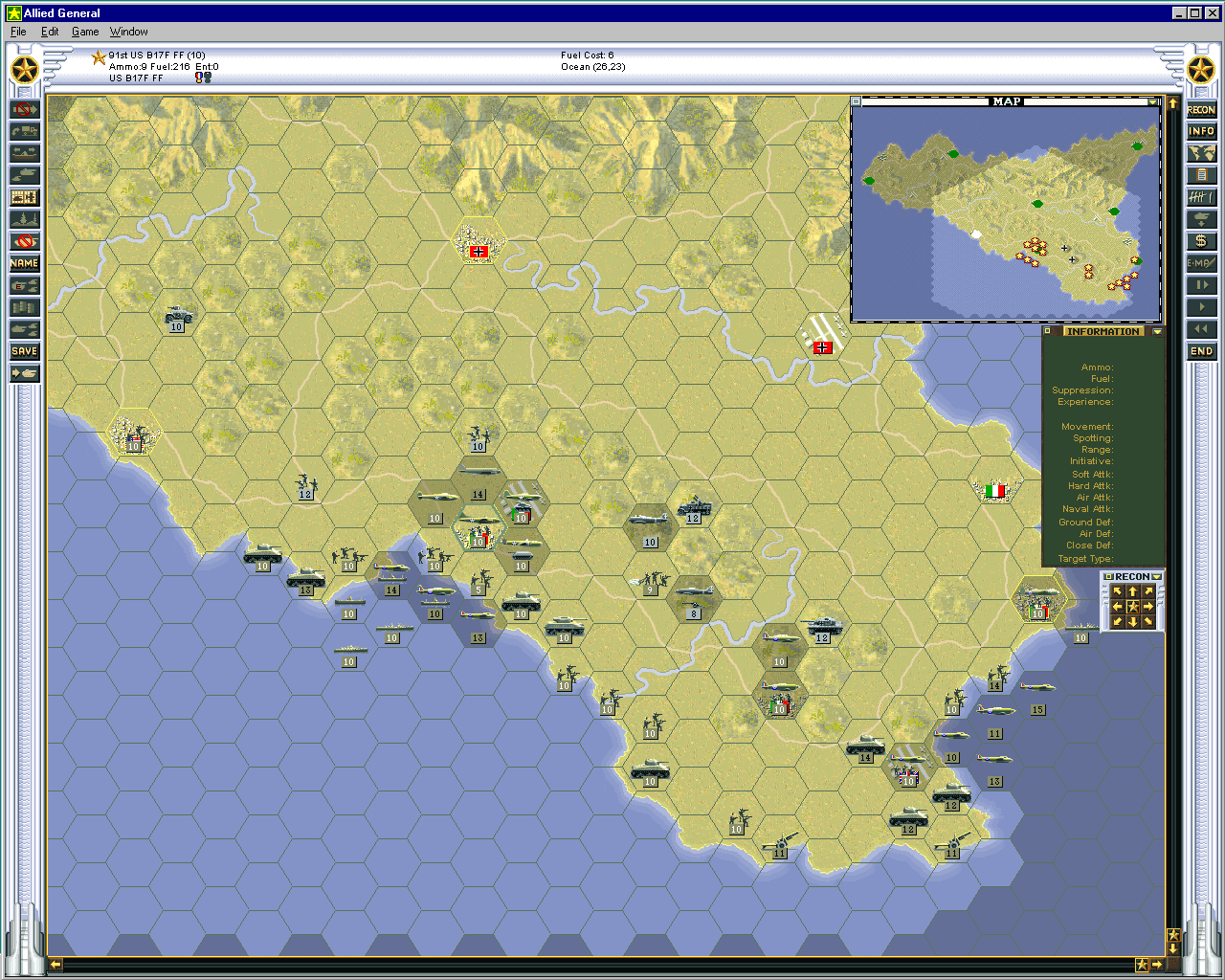Click the terrain trees view icon

click(x=24, y=219)
